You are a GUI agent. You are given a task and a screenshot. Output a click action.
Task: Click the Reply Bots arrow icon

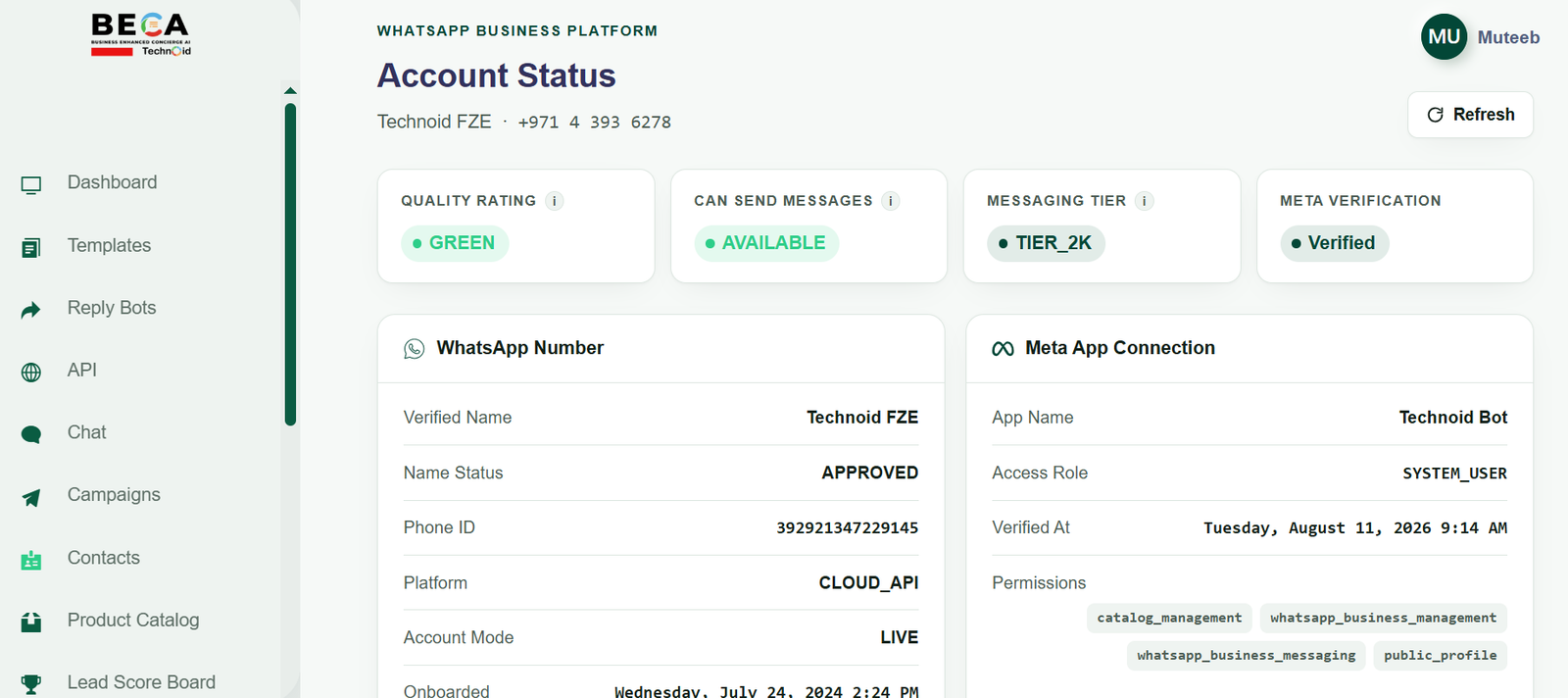(x=31, y=310)
